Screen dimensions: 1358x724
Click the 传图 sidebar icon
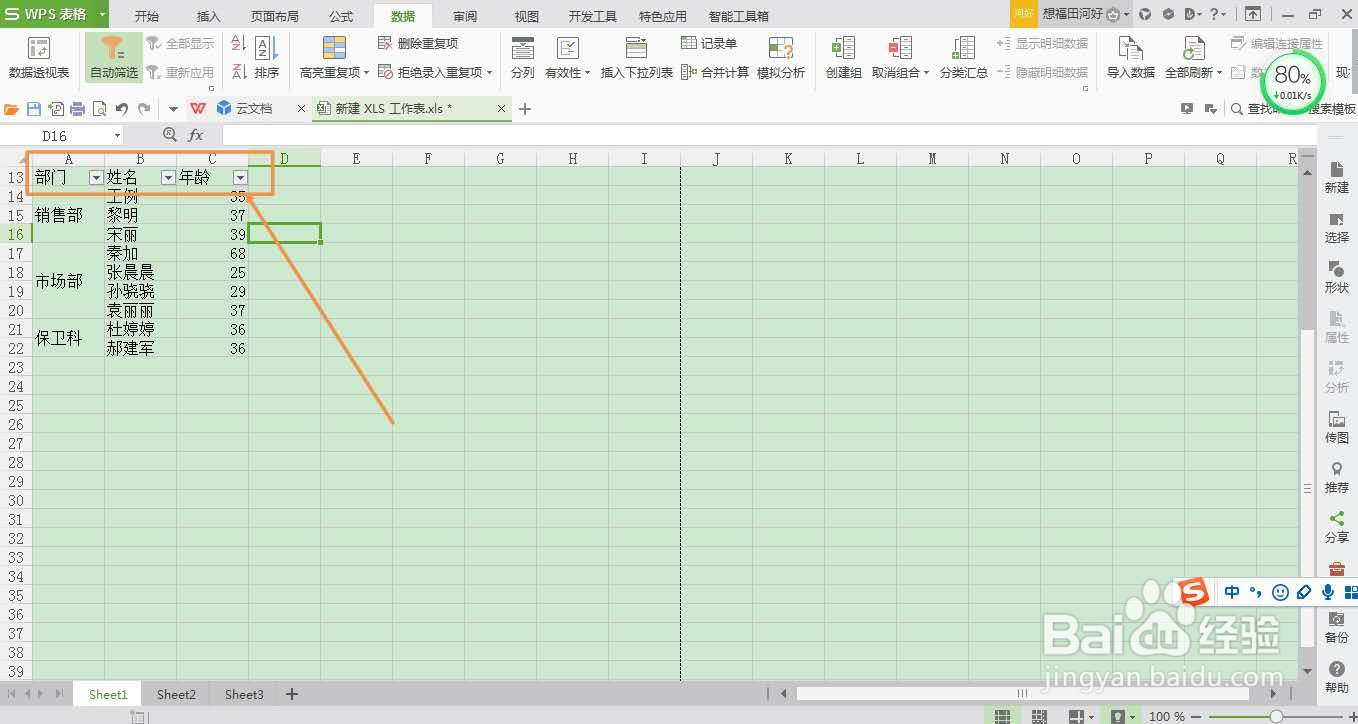[x=1337, y=428]
